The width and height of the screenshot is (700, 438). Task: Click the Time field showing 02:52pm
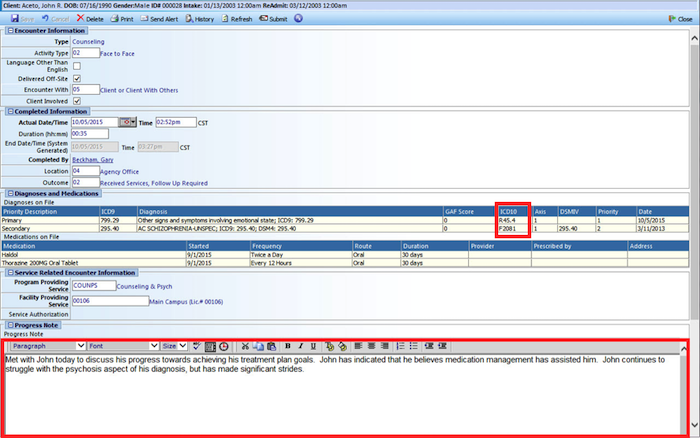[x=176, y=122]
